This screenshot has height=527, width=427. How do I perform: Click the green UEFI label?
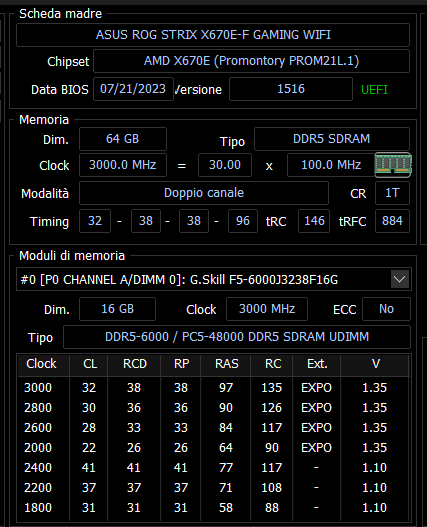[x=374, y=90]
